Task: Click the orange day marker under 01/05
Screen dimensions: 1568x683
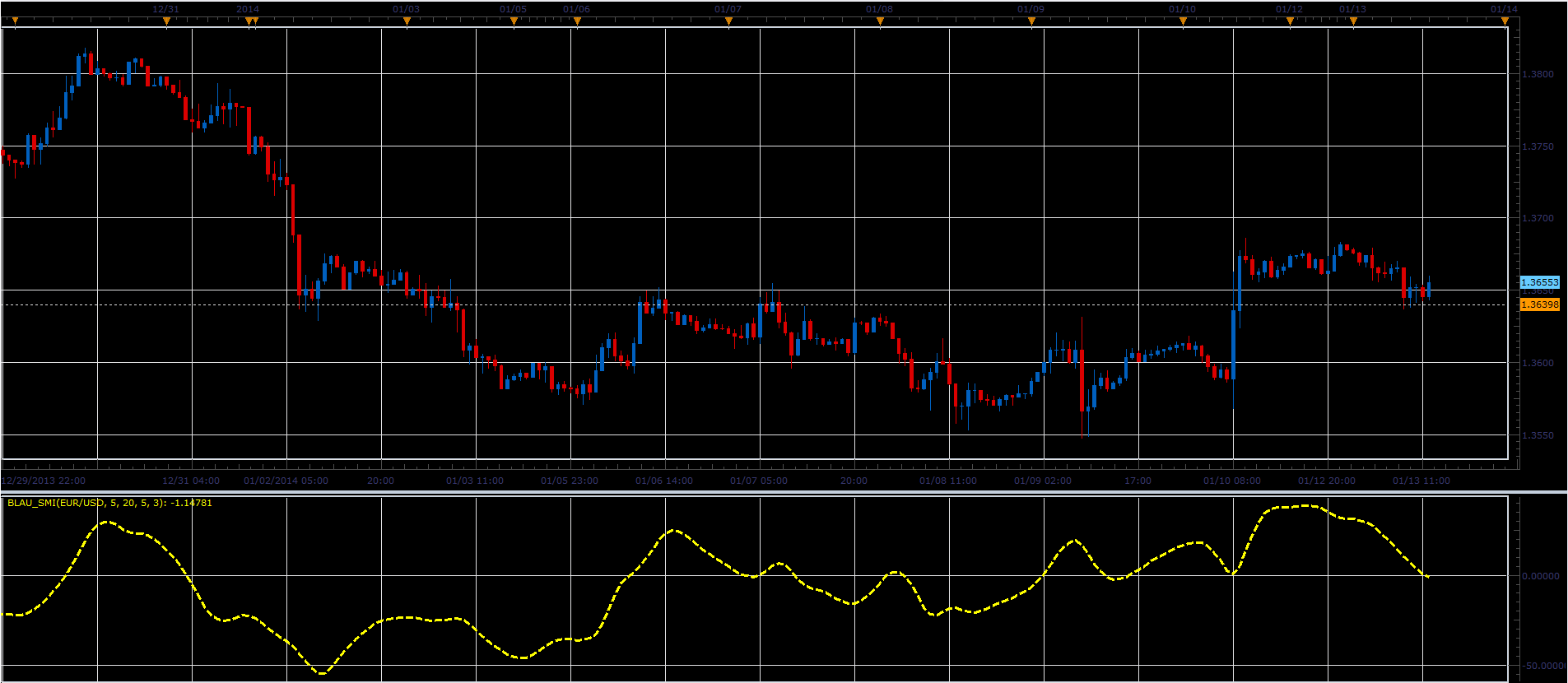Action: [514, 22]
